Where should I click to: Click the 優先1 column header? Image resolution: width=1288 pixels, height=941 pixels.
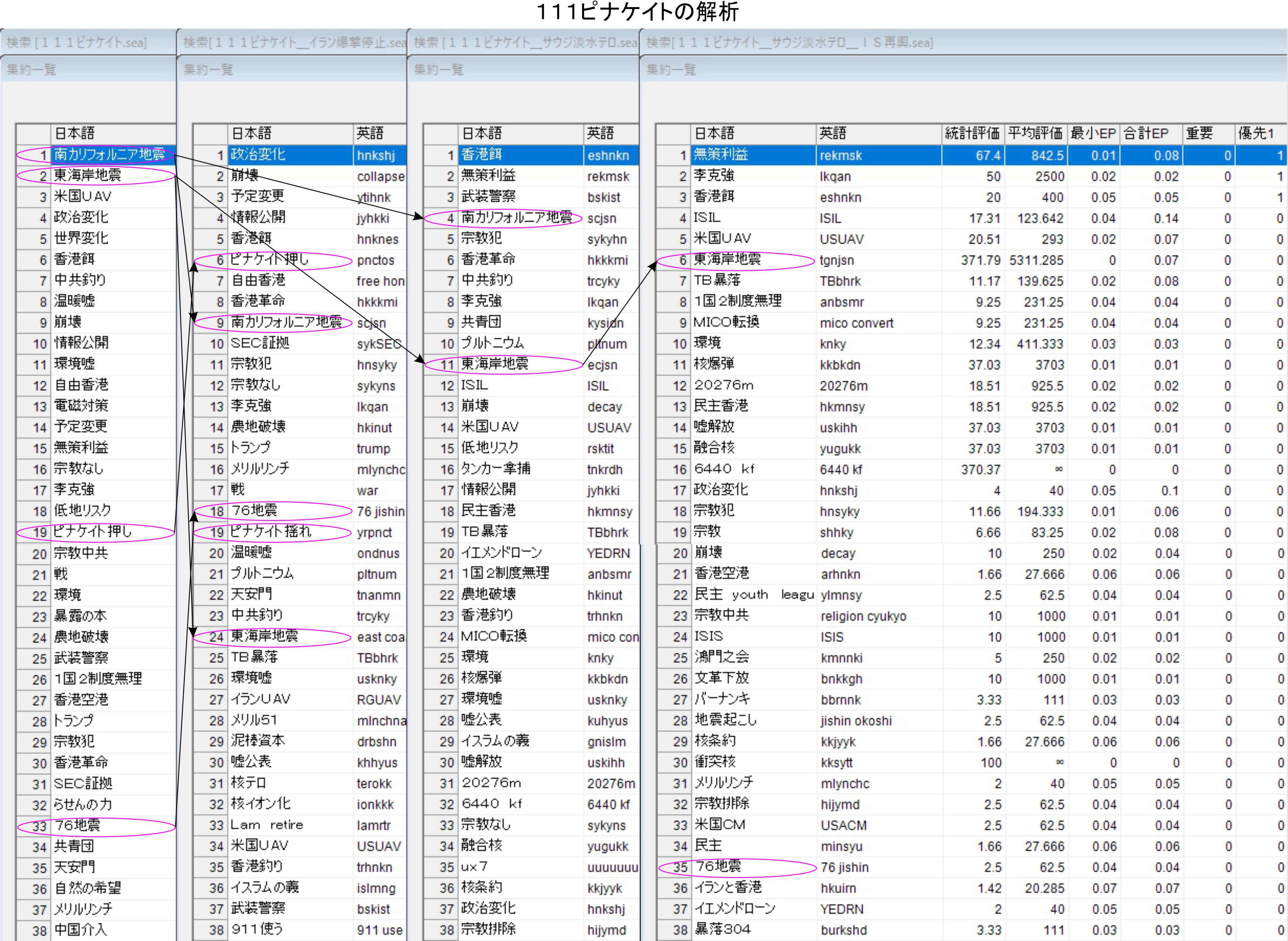click(1256, 133)
